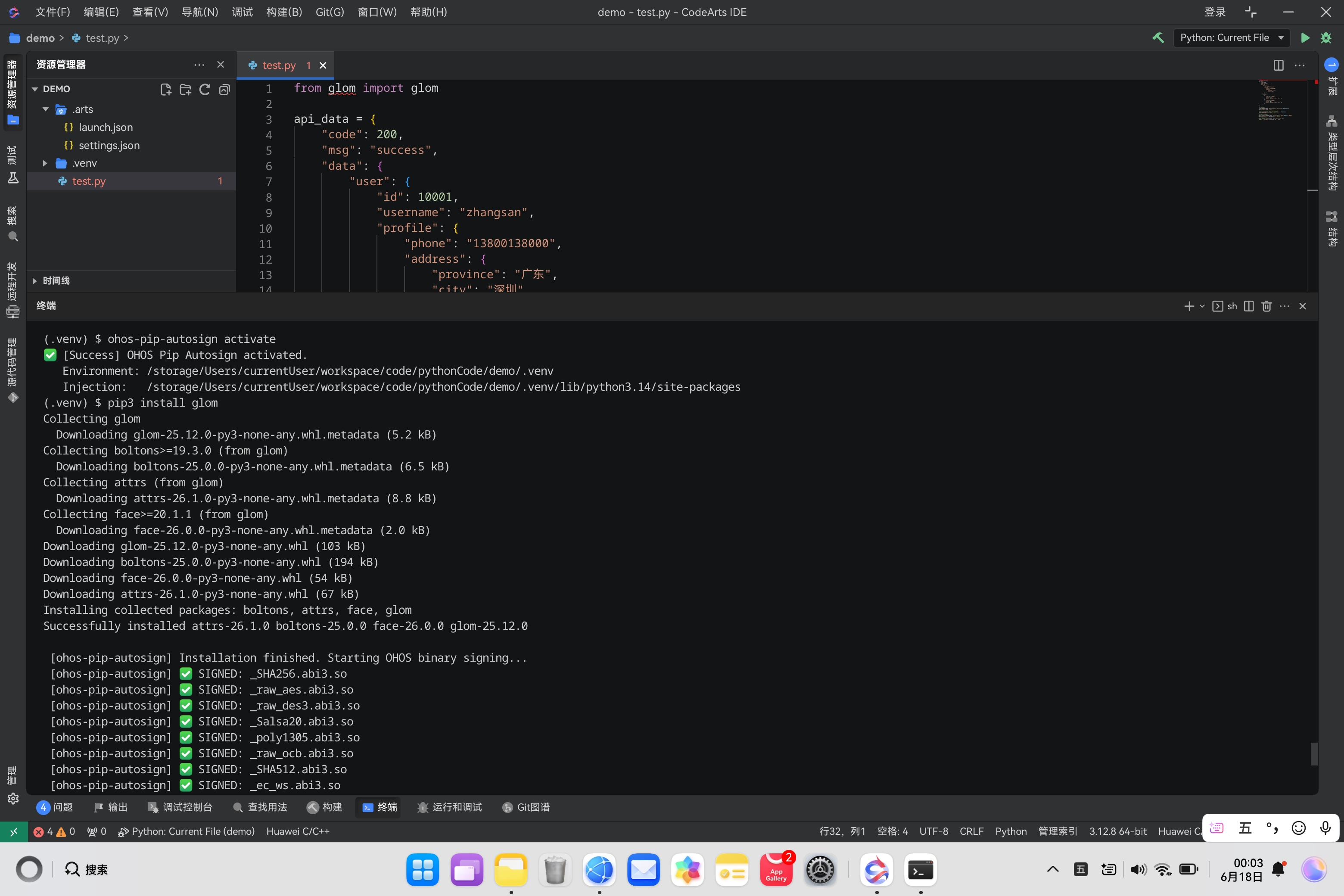The width and height of the screenshot is (1344, 896).
Task: Click the UTF-8 encoding status item
Action: click(x=934, y=831)
